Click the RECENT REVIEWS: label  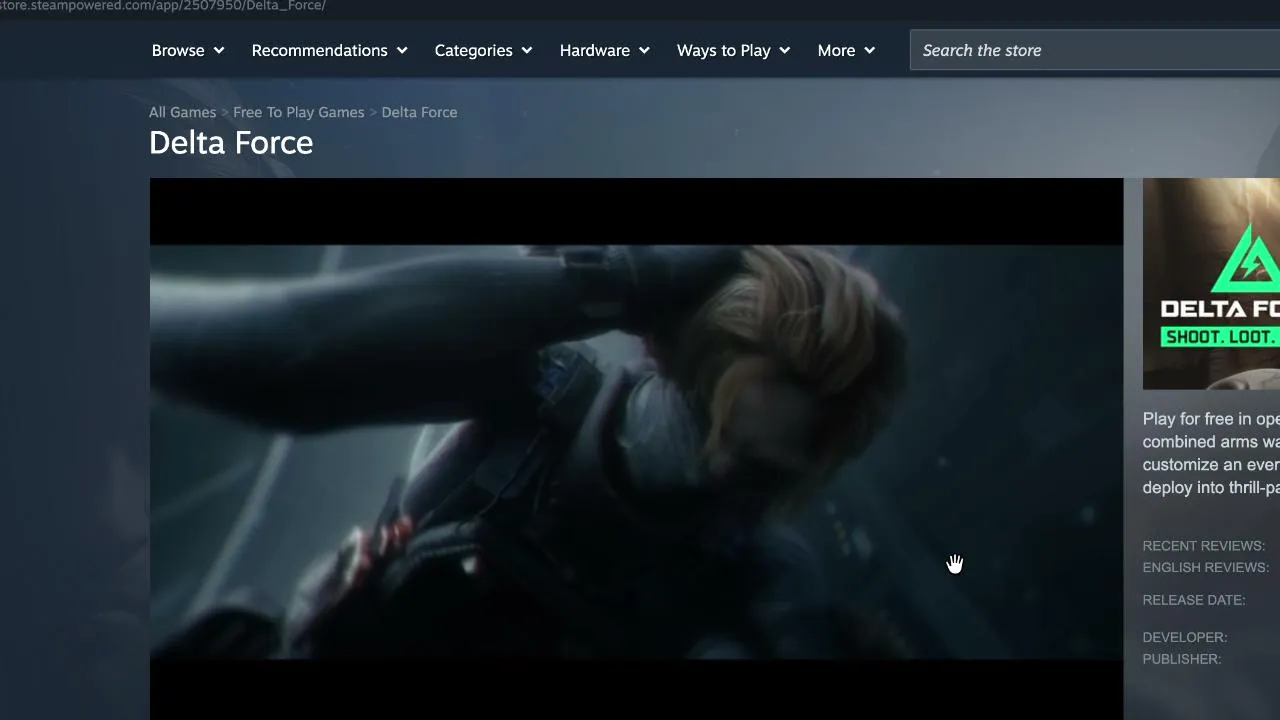(1204, 546)
